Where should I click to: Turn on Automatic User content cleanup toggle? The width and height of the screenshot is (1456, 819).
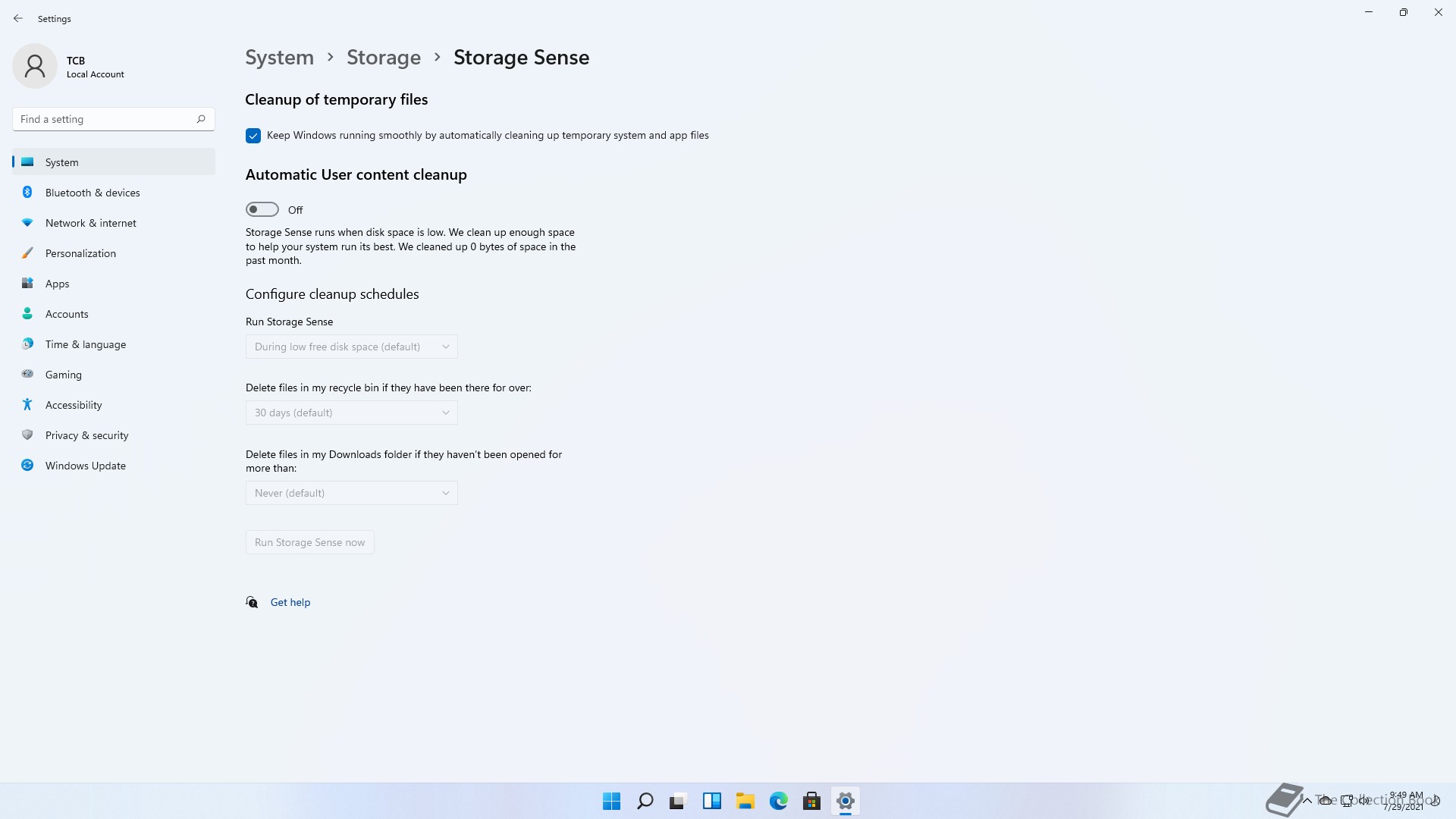pyautogui.click(x=262, y=209)
